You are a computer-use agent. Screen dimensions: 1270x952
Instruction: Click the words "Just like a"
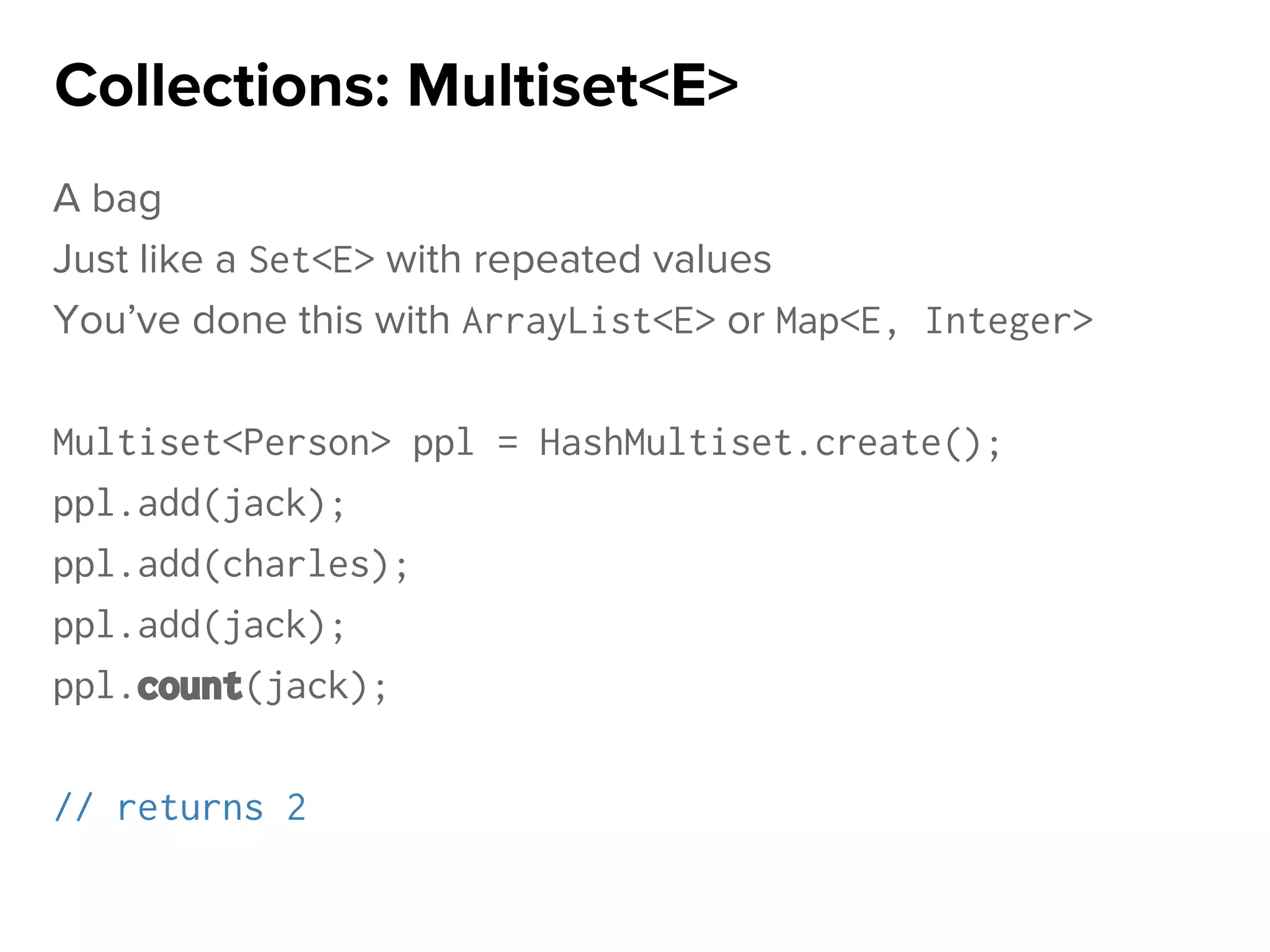tap(144, 259)
